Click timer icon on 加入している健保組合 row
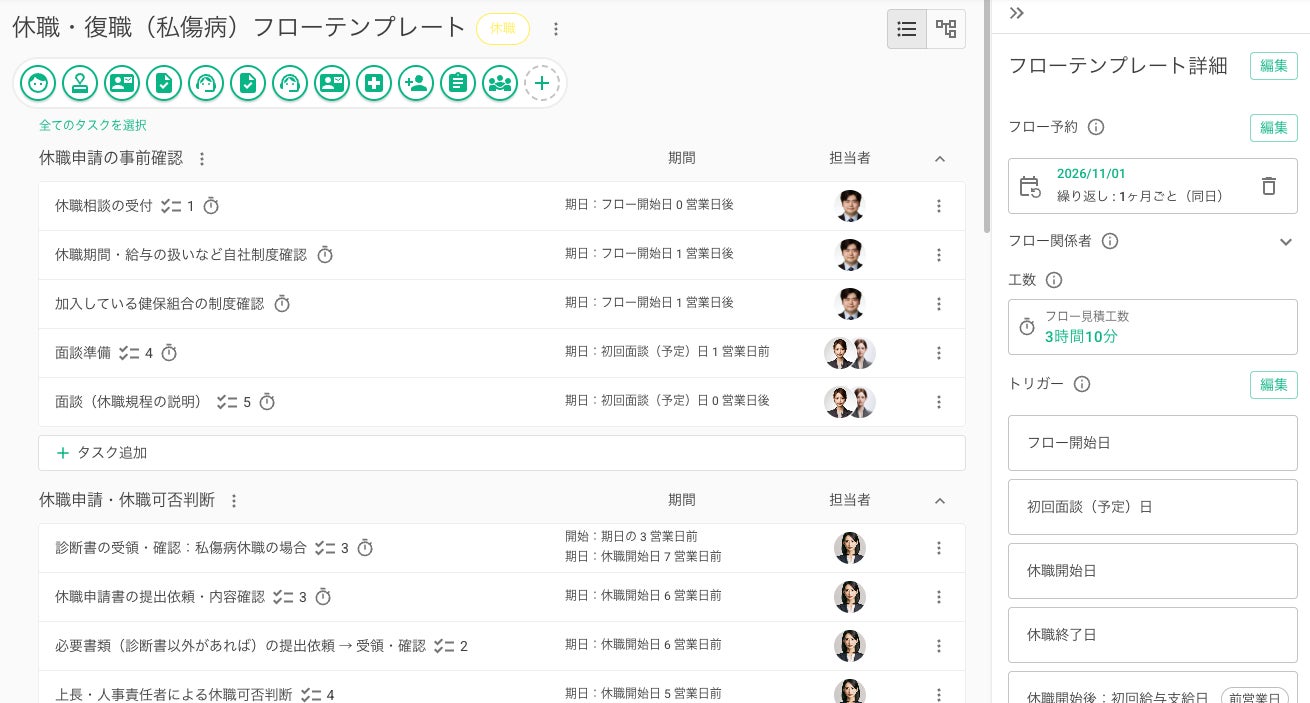The image size is (1310, 703). point(282,303)
